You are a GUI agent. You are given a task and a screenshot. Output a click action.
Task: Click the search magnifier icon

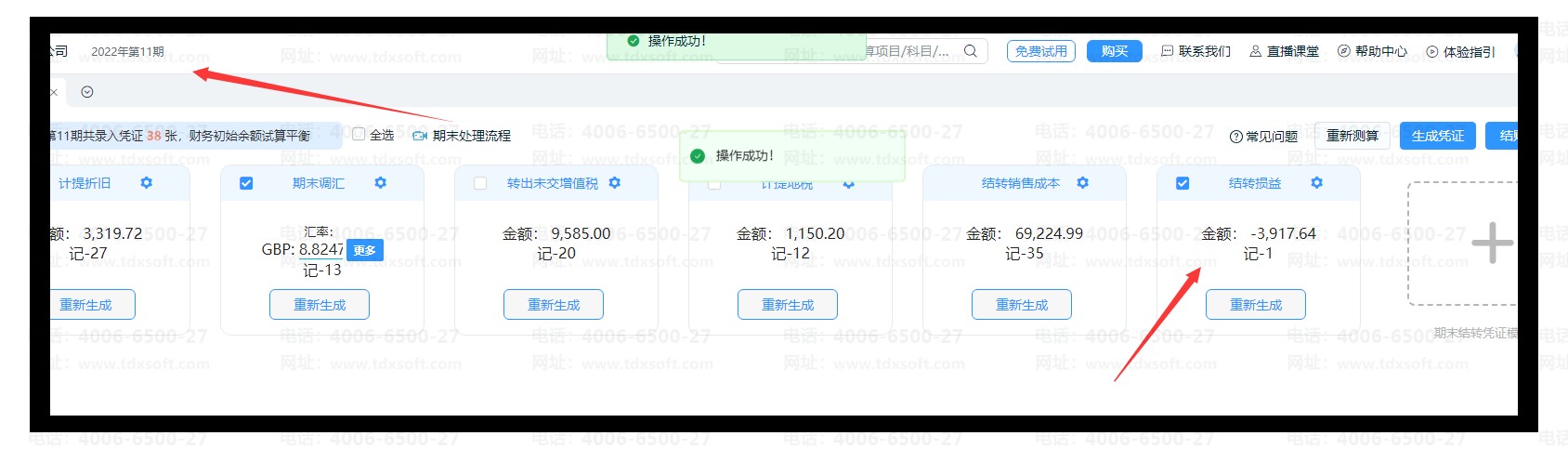(970, 51)
